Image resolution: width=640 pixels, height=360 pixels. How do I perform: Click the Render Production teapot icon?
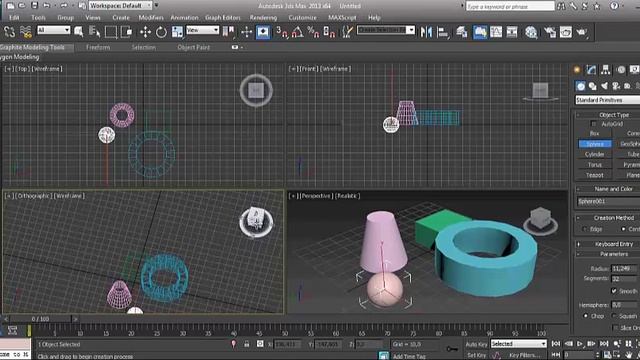582,32
